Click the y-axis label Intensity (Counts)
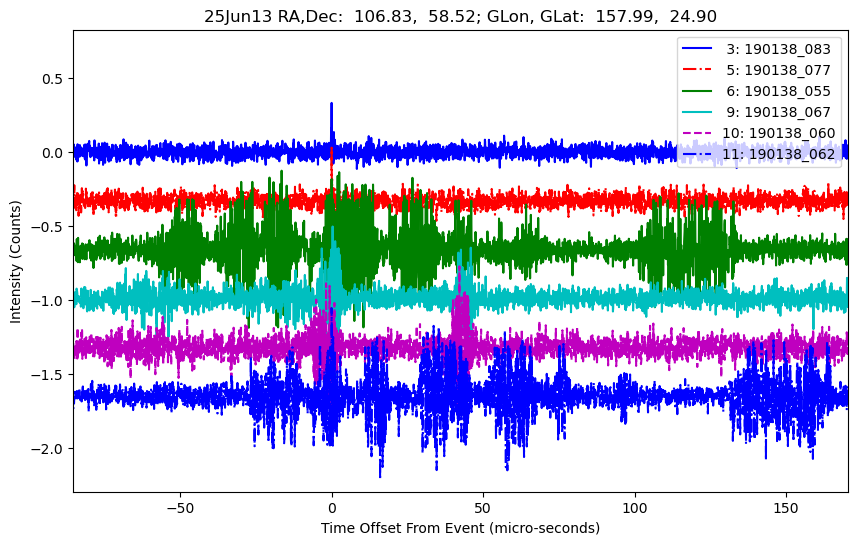This screenshot has height=545, width=858. point(16,260)
